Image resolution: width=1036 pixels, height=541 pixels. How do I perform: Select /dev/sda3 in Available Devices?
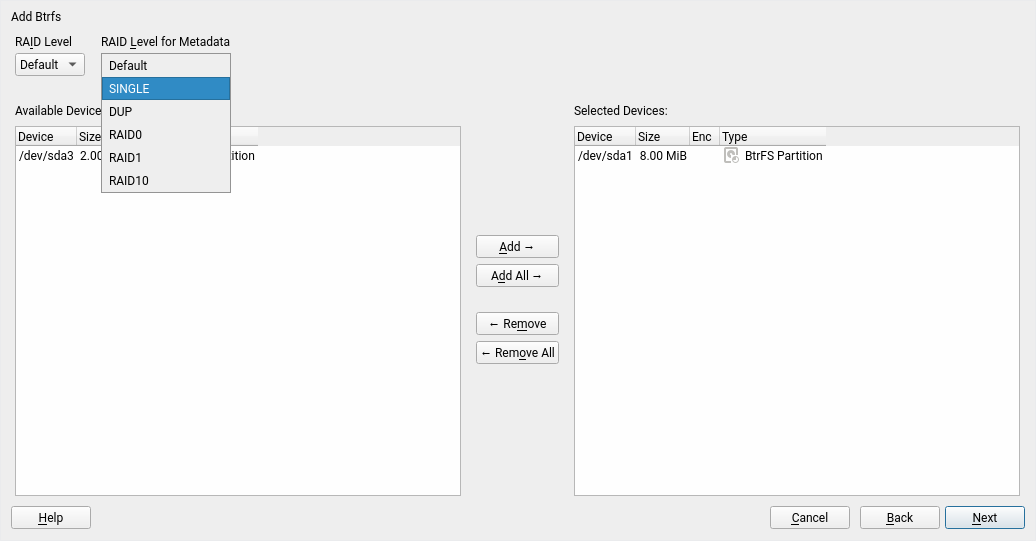tap(46, 156)
